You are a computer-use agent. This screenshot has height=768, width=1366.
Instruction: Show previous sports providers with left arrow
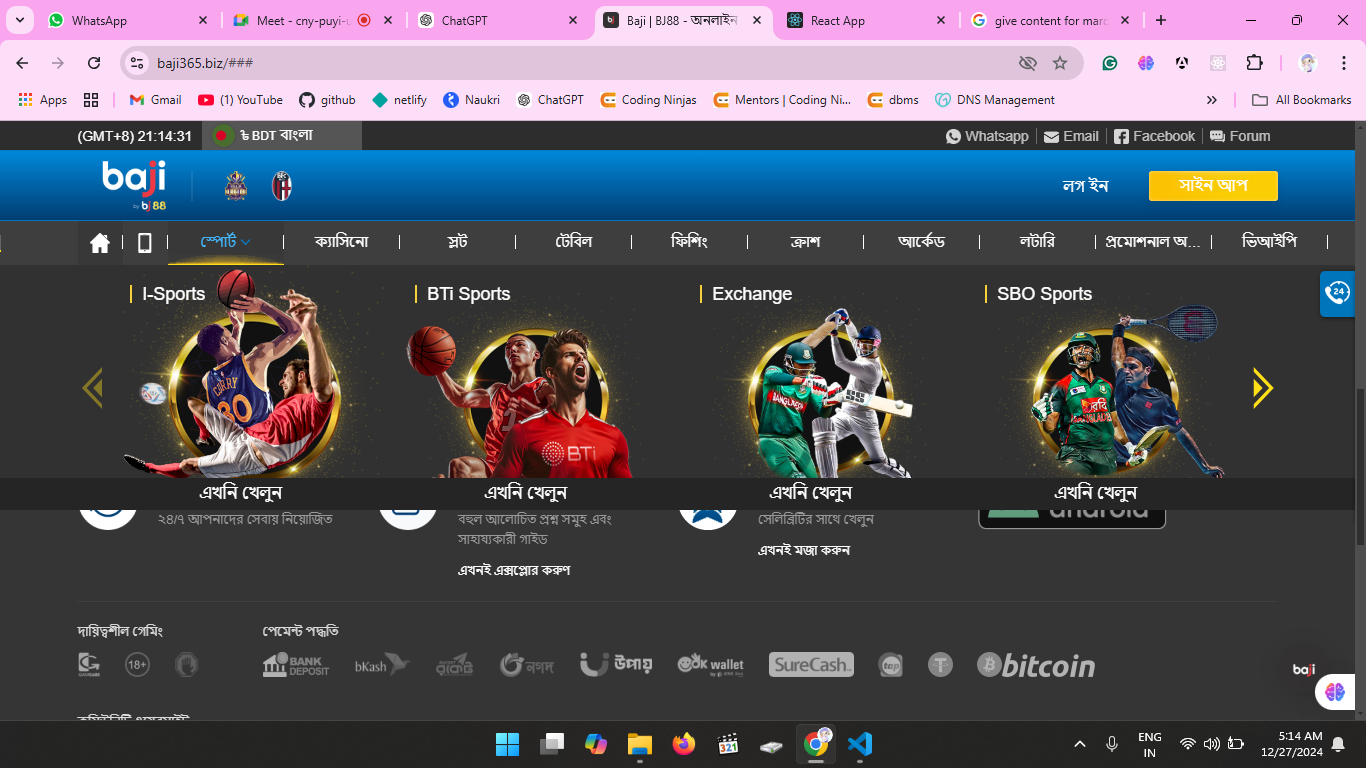click(92, 388)
